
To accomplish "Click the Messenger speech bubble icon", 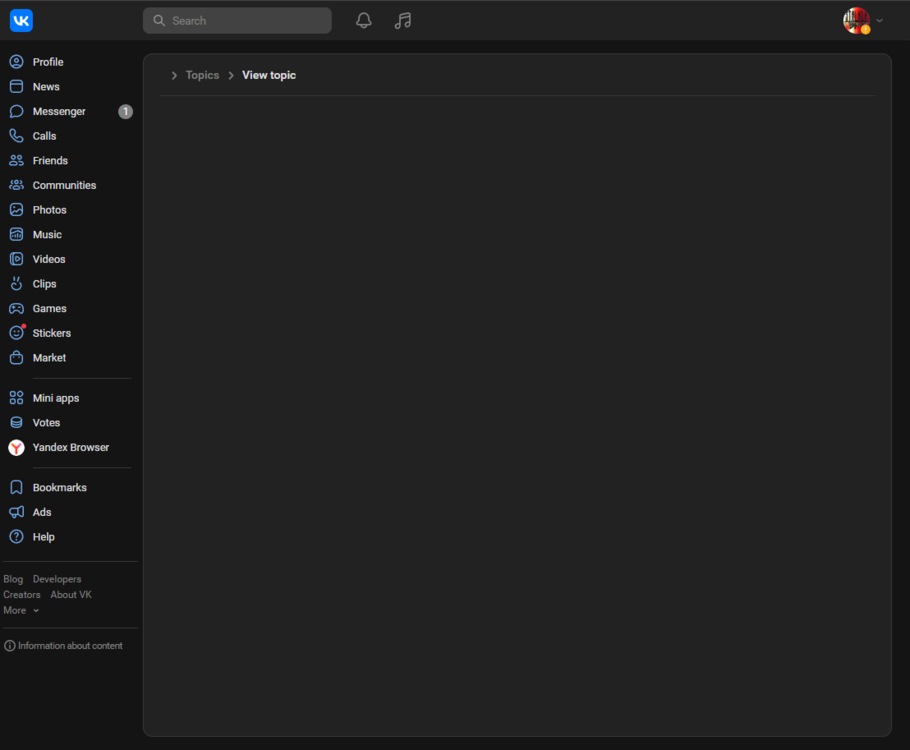I will (x=17, y=111).
